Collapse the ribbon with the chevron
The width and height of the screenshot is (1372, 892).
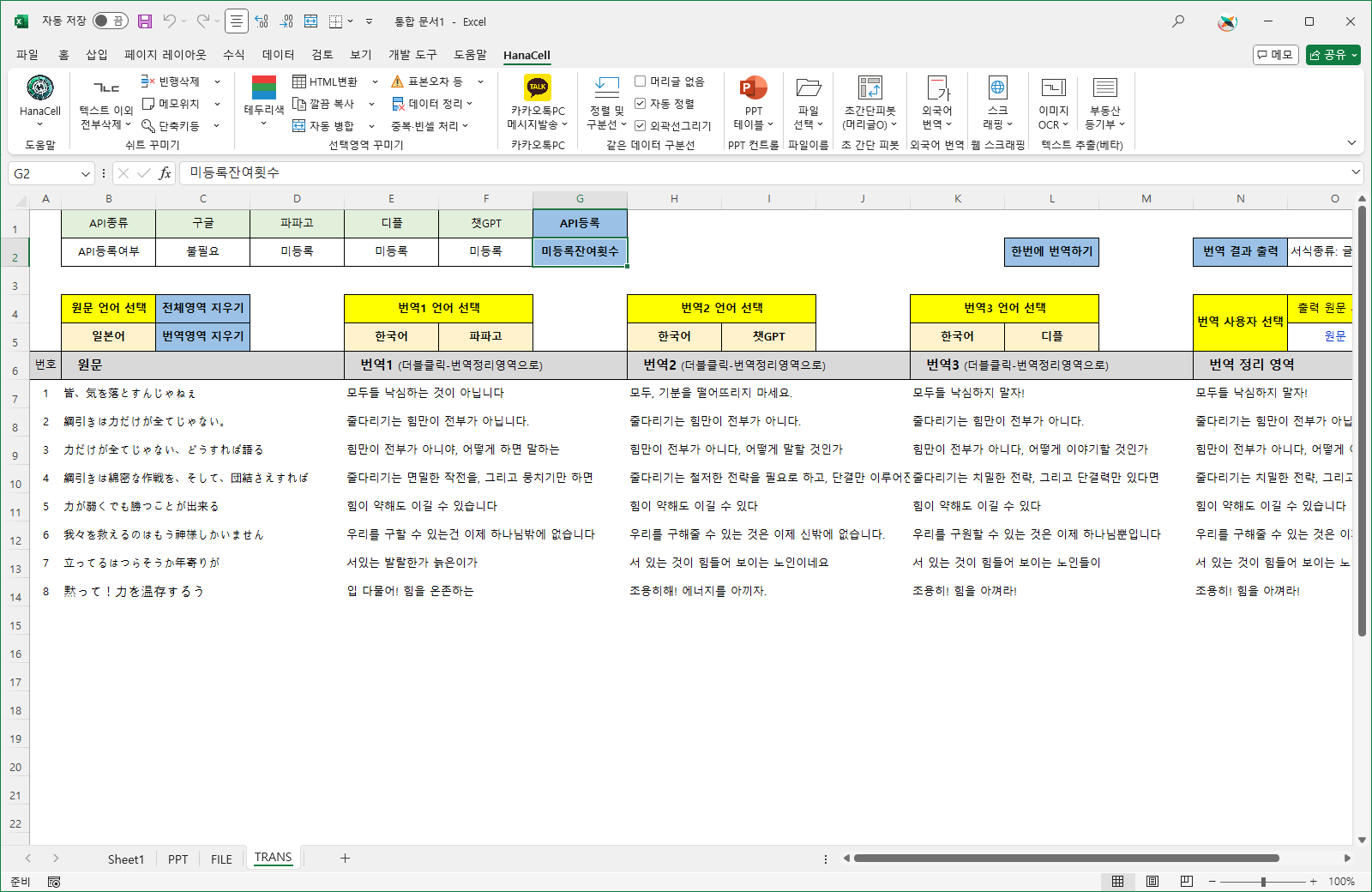[x=1351, y=143]
